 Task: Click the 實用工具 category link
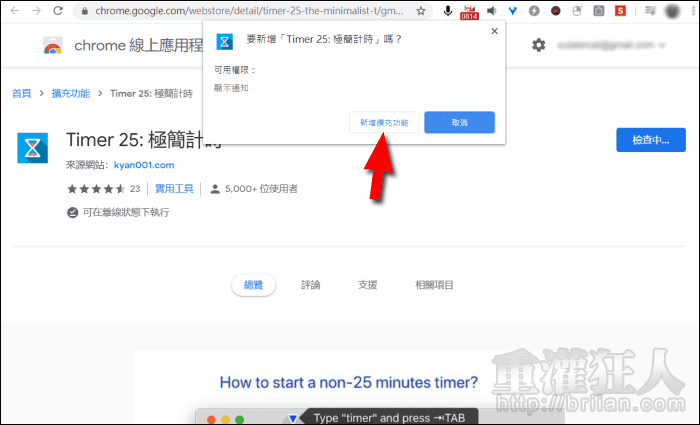coord(174,188)
